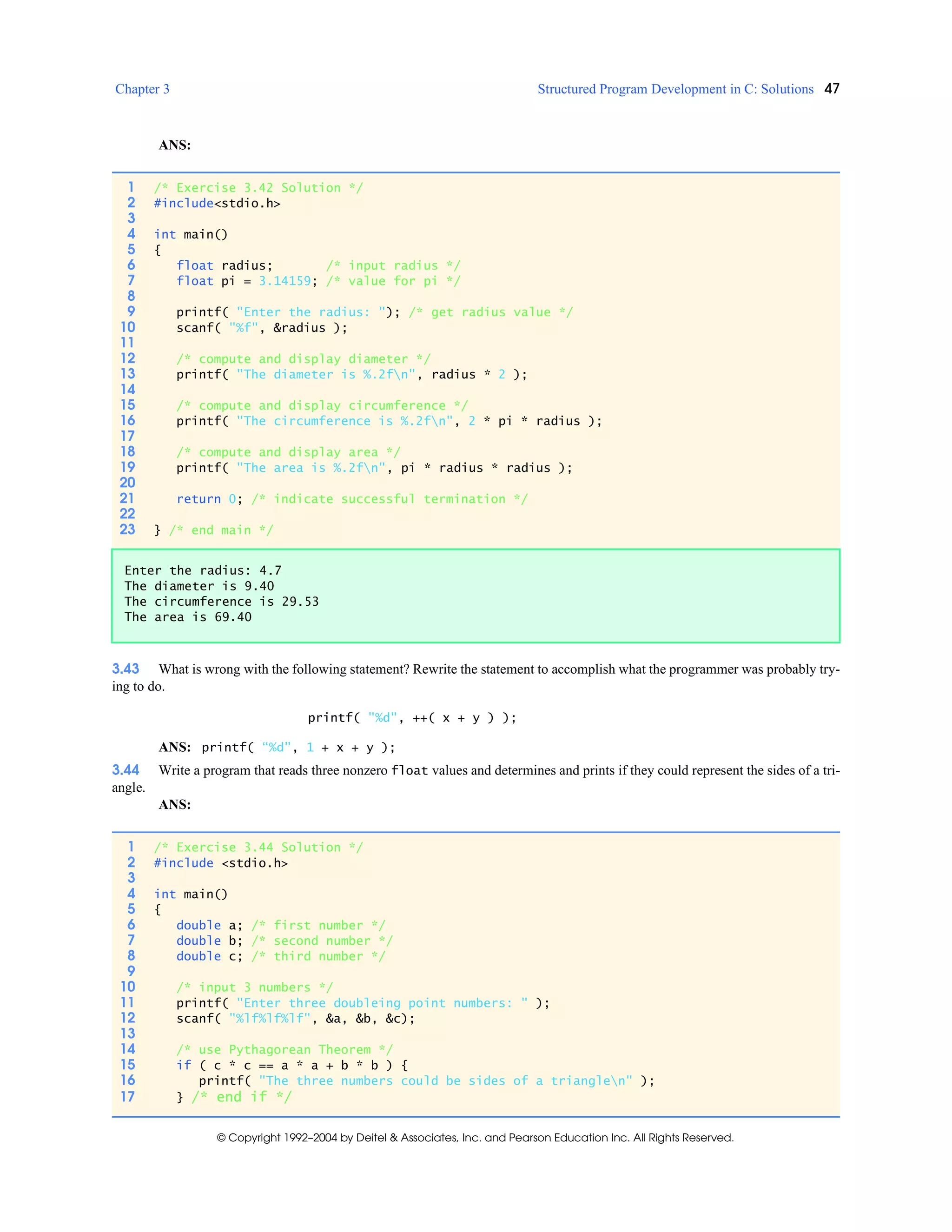Click the answer 'printf( "%d", 1 + x + y );'
The image size is (952, 1232).
click(298, 748)
